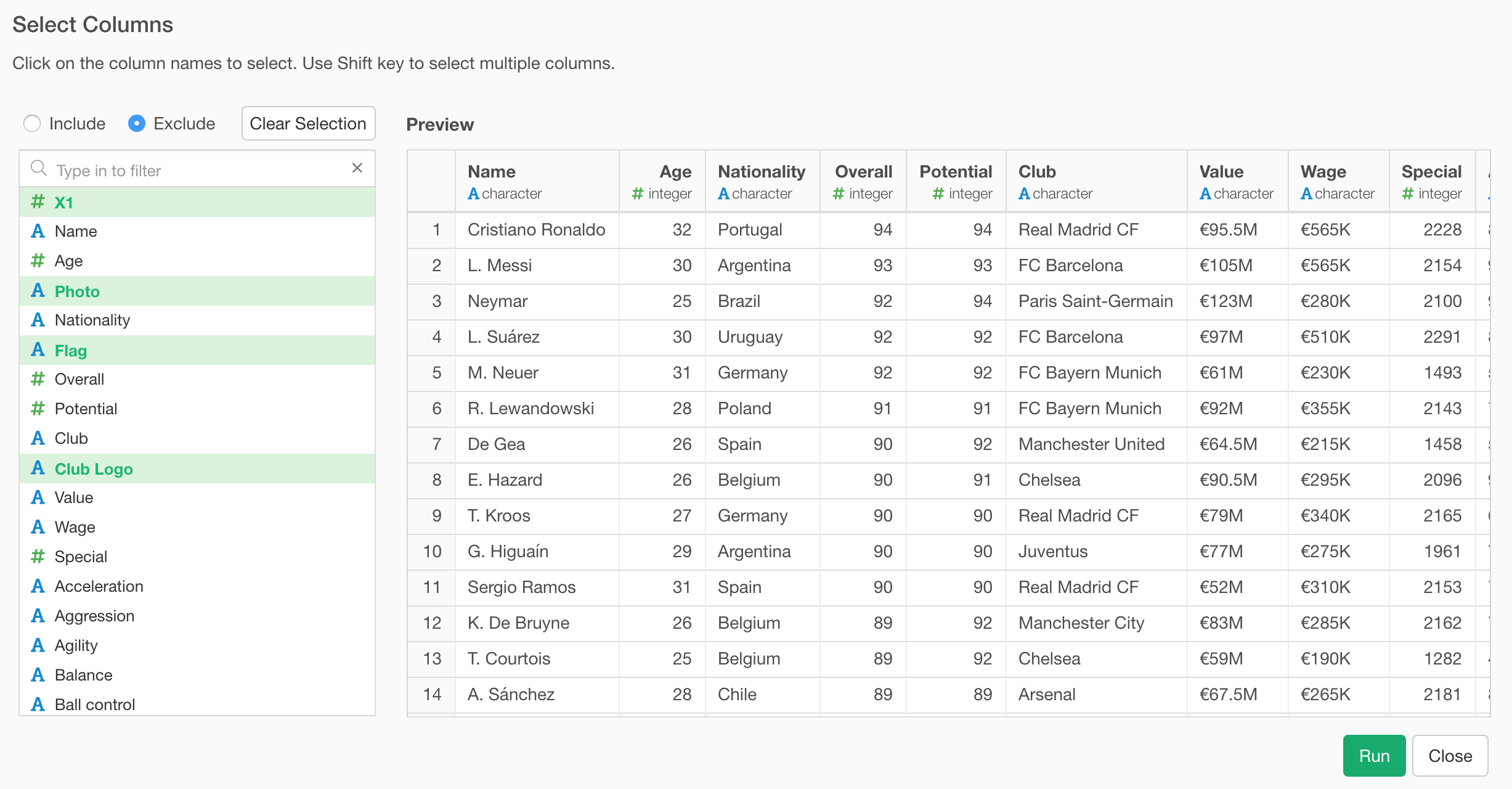This screenshot has width=1512, height=789.
Task: Select the Nationality column in the list
Action: (x=197, y=321)
